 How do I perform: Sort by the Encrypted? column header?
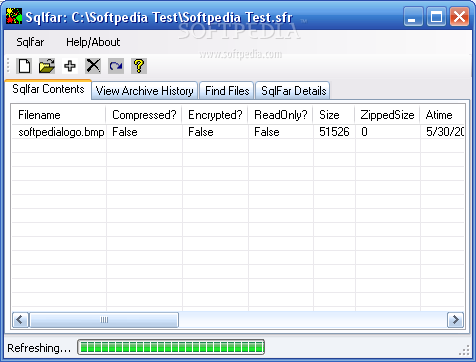215,115
